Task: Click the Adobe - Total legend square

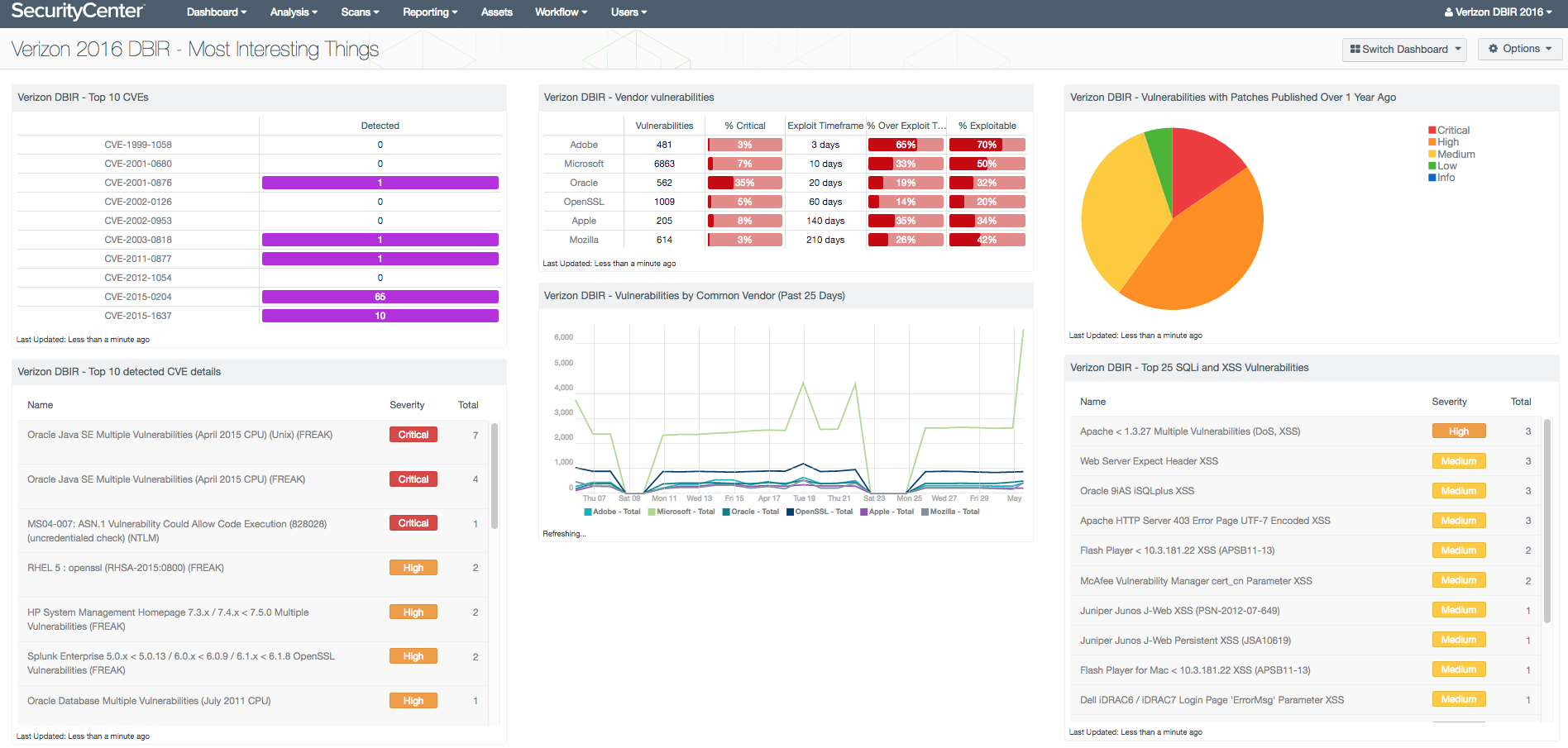Action: point(587,512)
